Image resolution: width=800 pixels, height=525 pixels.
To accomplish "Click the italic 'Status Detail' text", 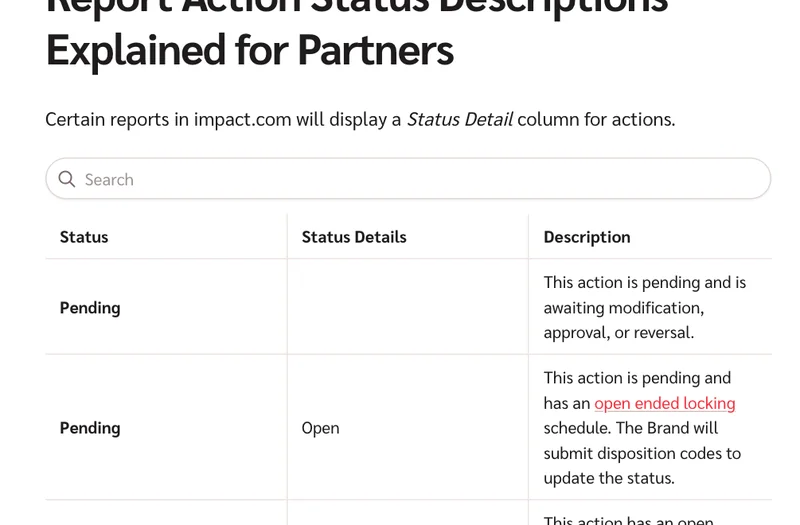I will (x=459, y=119).
